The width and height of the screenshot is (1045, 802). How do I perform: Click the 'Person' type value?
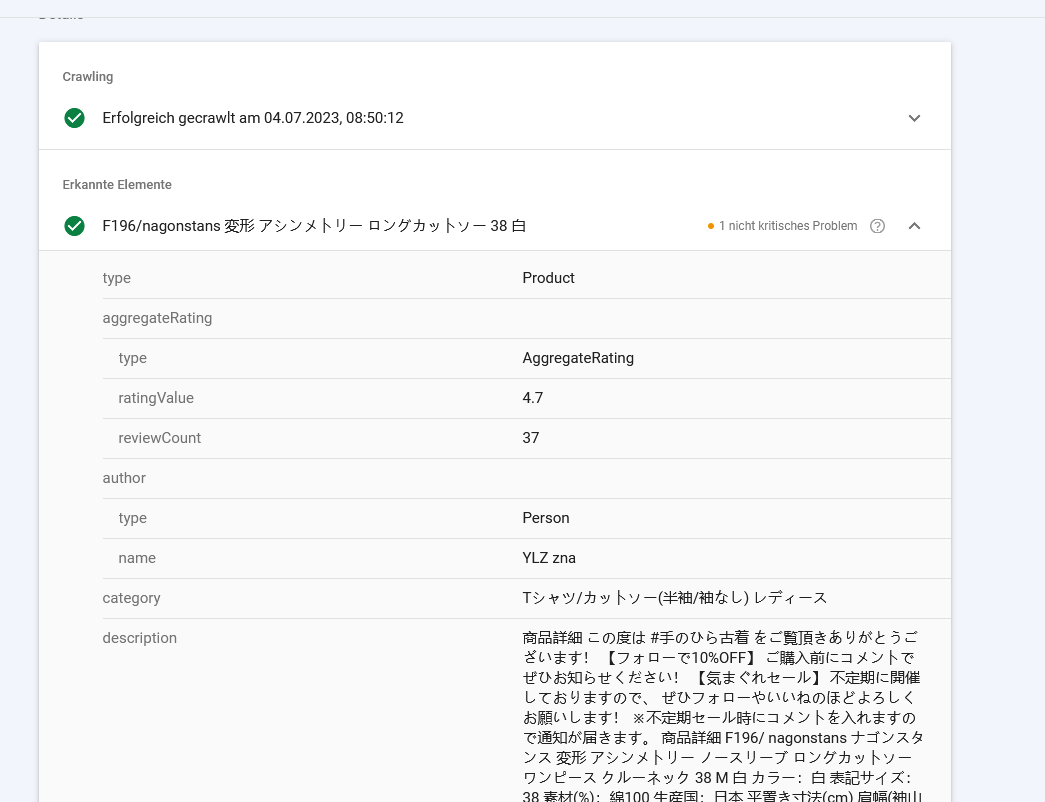(x=546, y=518)
